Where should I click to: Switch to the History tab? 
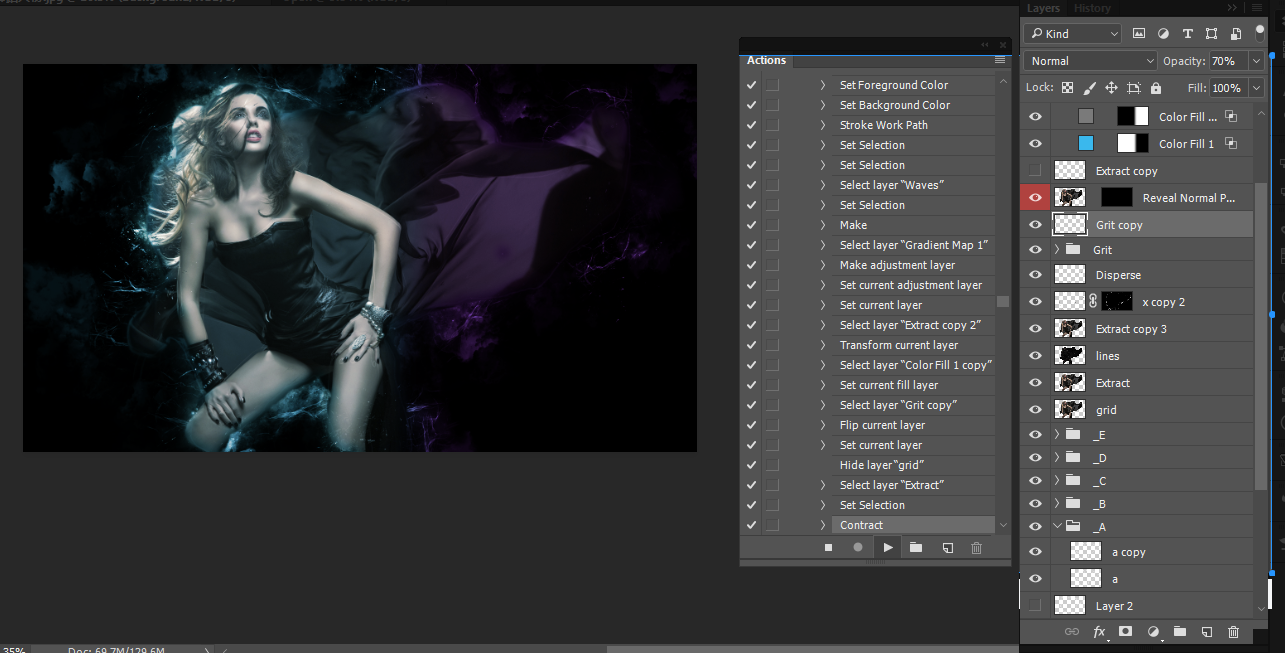[x=1092, y=8]
